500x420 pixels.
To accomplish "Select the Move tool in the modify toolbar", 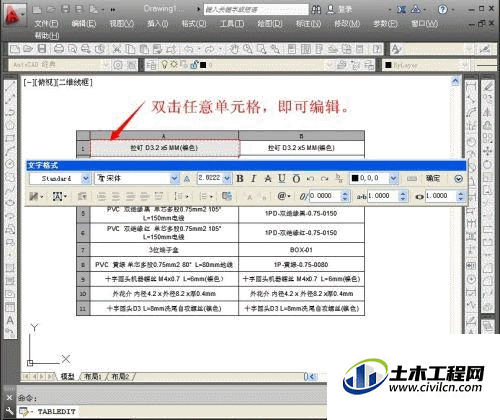I will (488, 151).
